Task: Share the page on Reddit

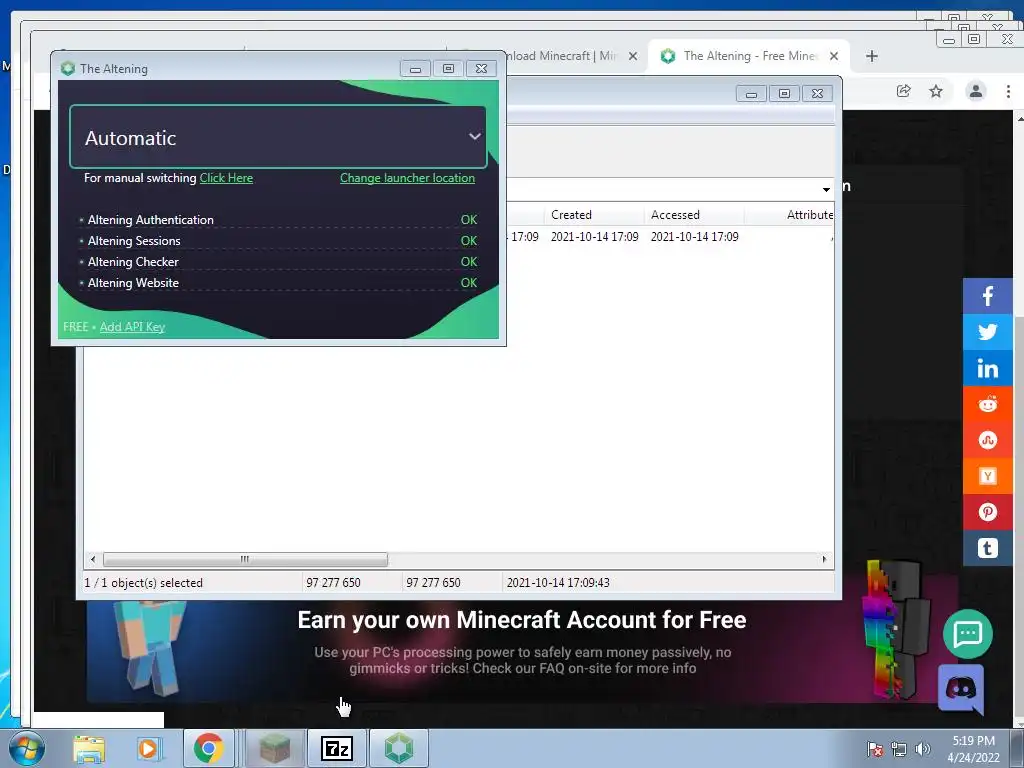Action: tap(987, 404)
